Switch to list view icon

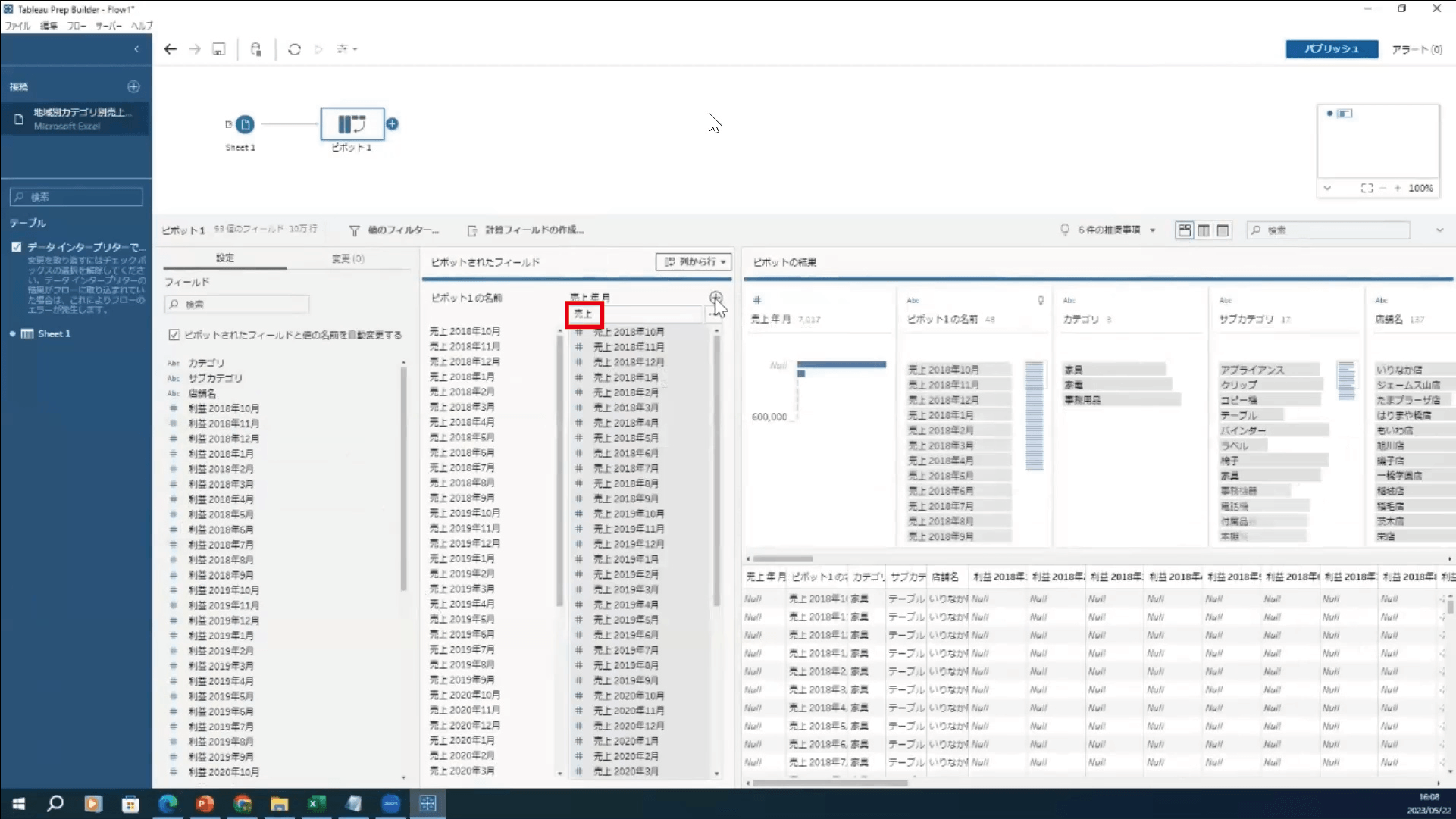click(x=1223, y=230)
